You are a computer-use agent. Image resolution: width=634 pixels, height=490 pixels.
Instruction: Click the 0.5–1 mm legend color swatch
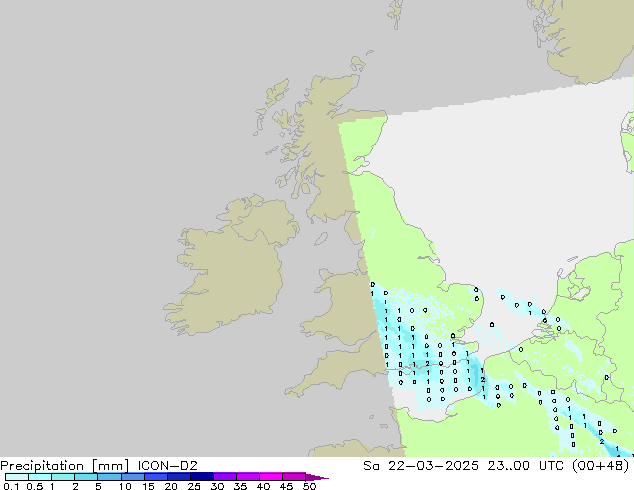tap(40, 477)
